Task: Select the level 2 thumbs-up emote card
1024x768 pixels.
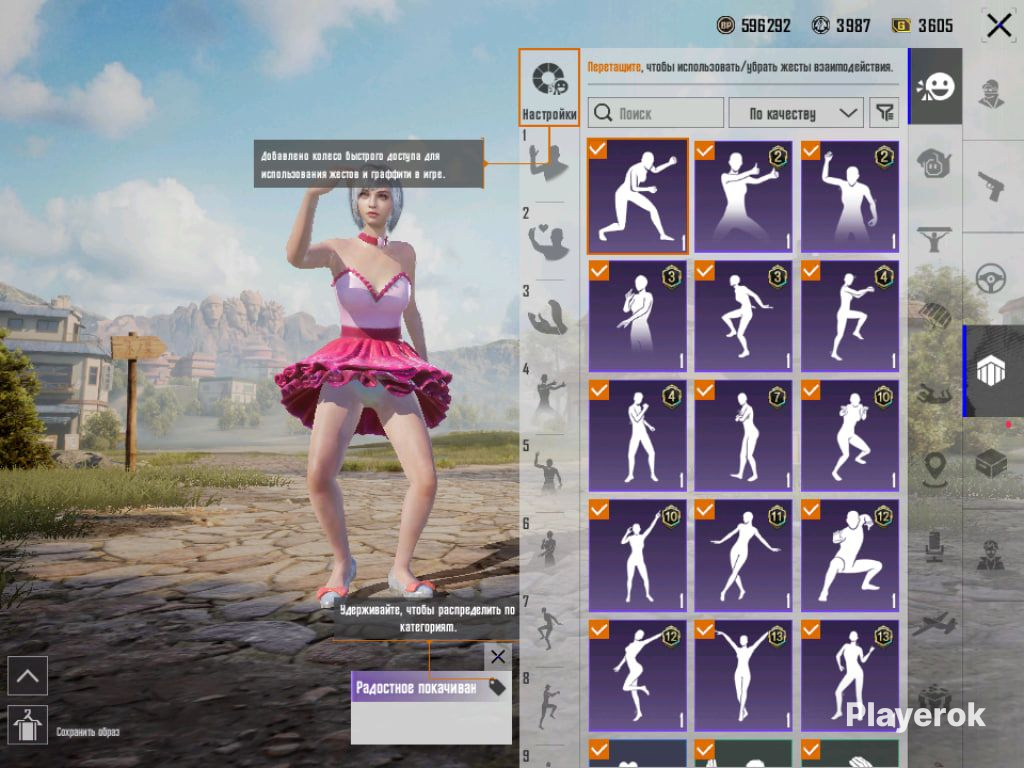Action: click(x=743, y=196)
